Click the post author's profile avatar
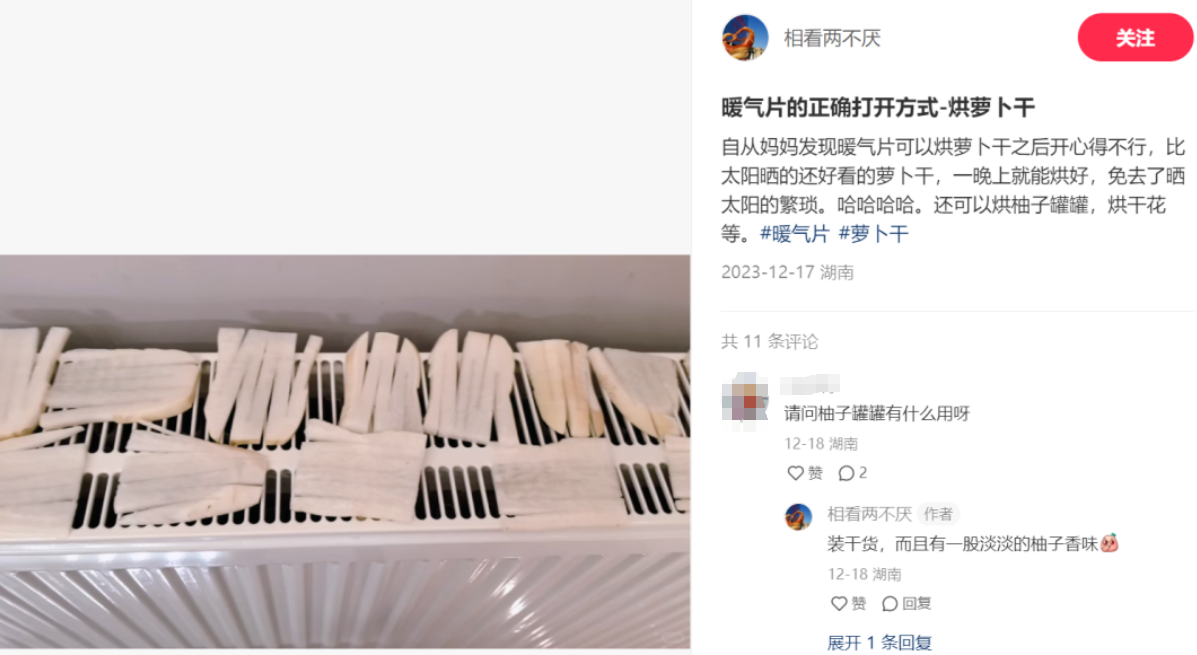The height and width of the screenshot is (655, 1197). click(x=744, y=37)
